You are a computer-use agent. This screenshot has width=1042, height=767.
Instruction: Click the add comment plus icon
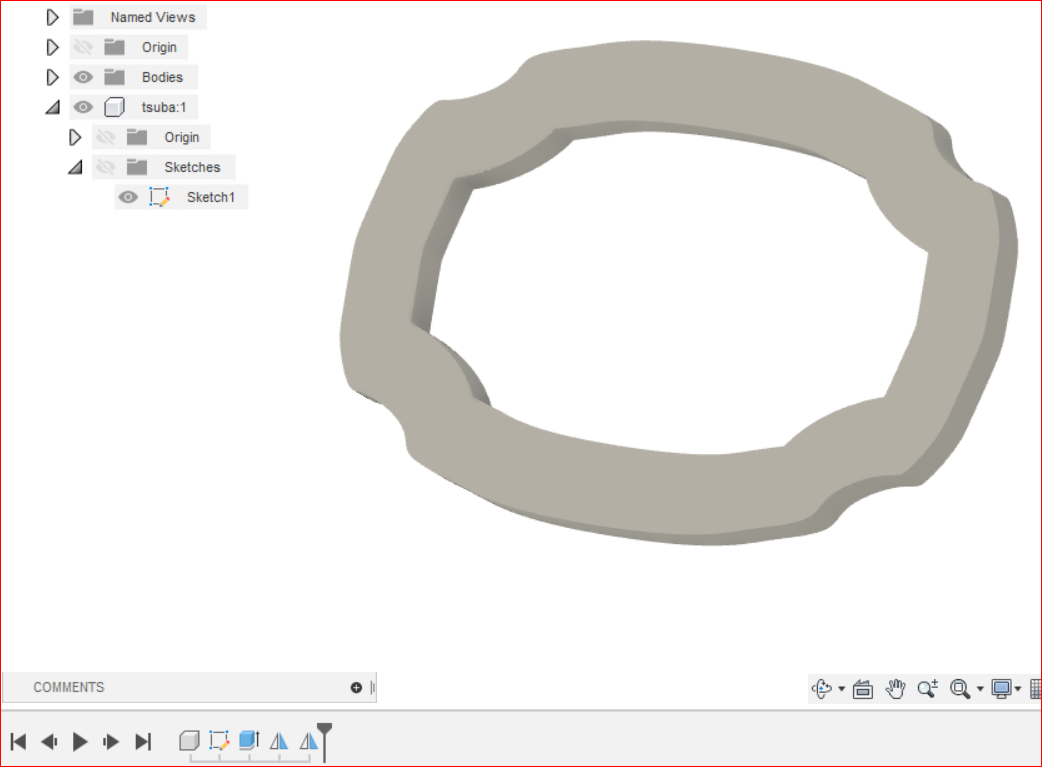(x=356, y=687)
